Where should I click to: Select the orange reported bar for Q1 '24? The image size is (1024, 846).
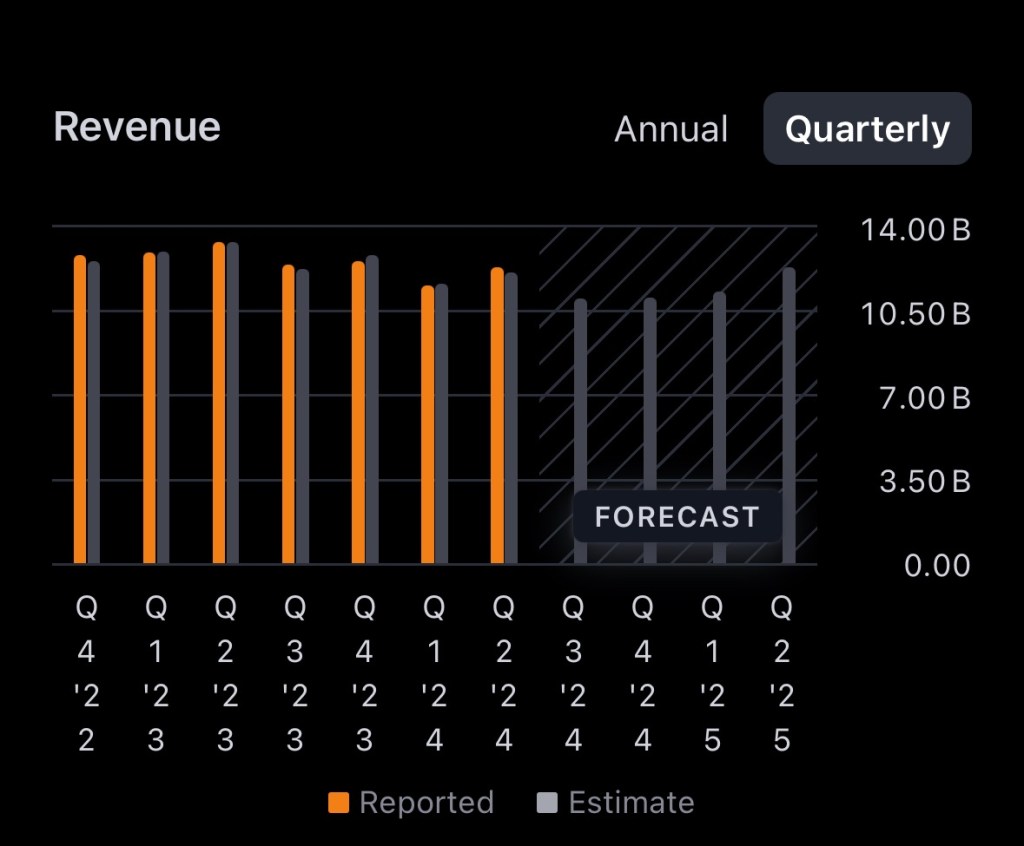point(428,425)
